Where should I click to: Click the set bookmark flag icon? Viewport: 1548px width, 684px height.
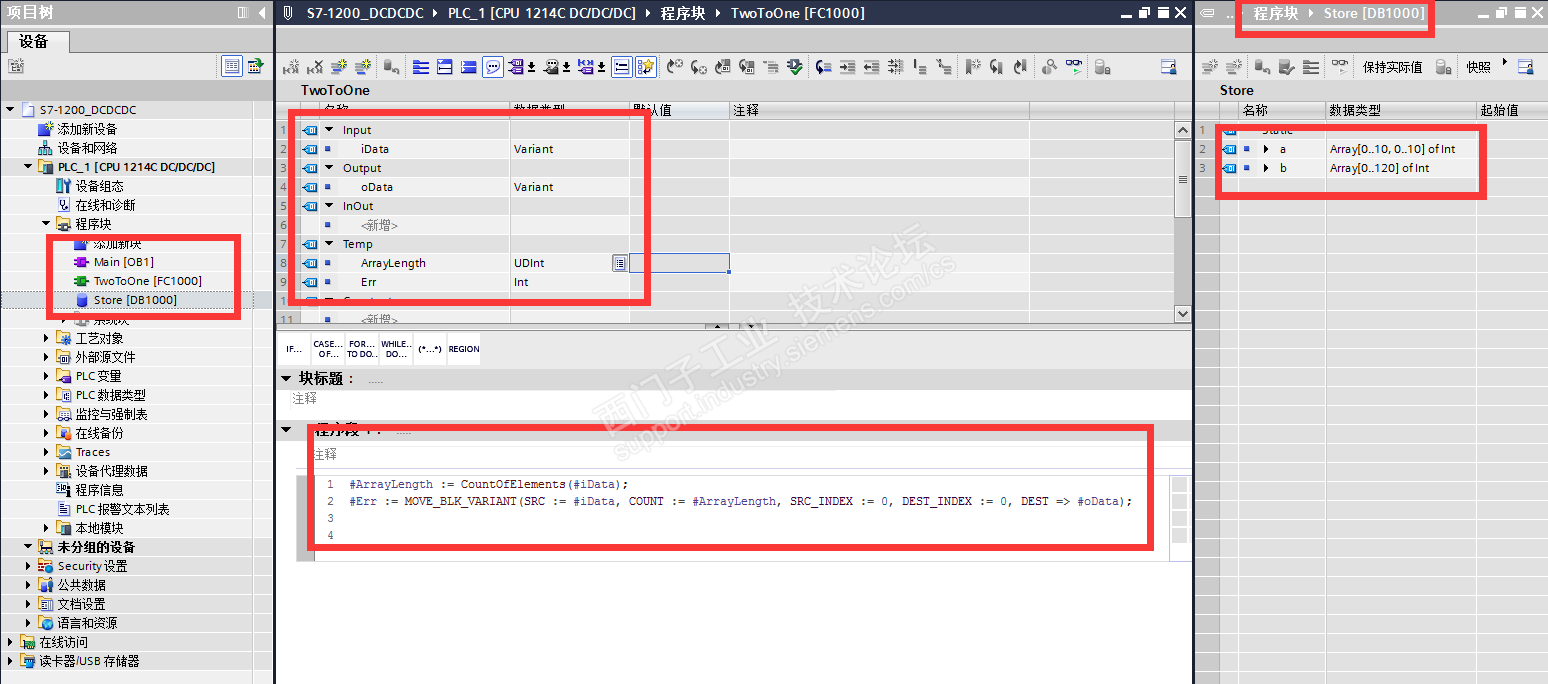tap(972, 67)
